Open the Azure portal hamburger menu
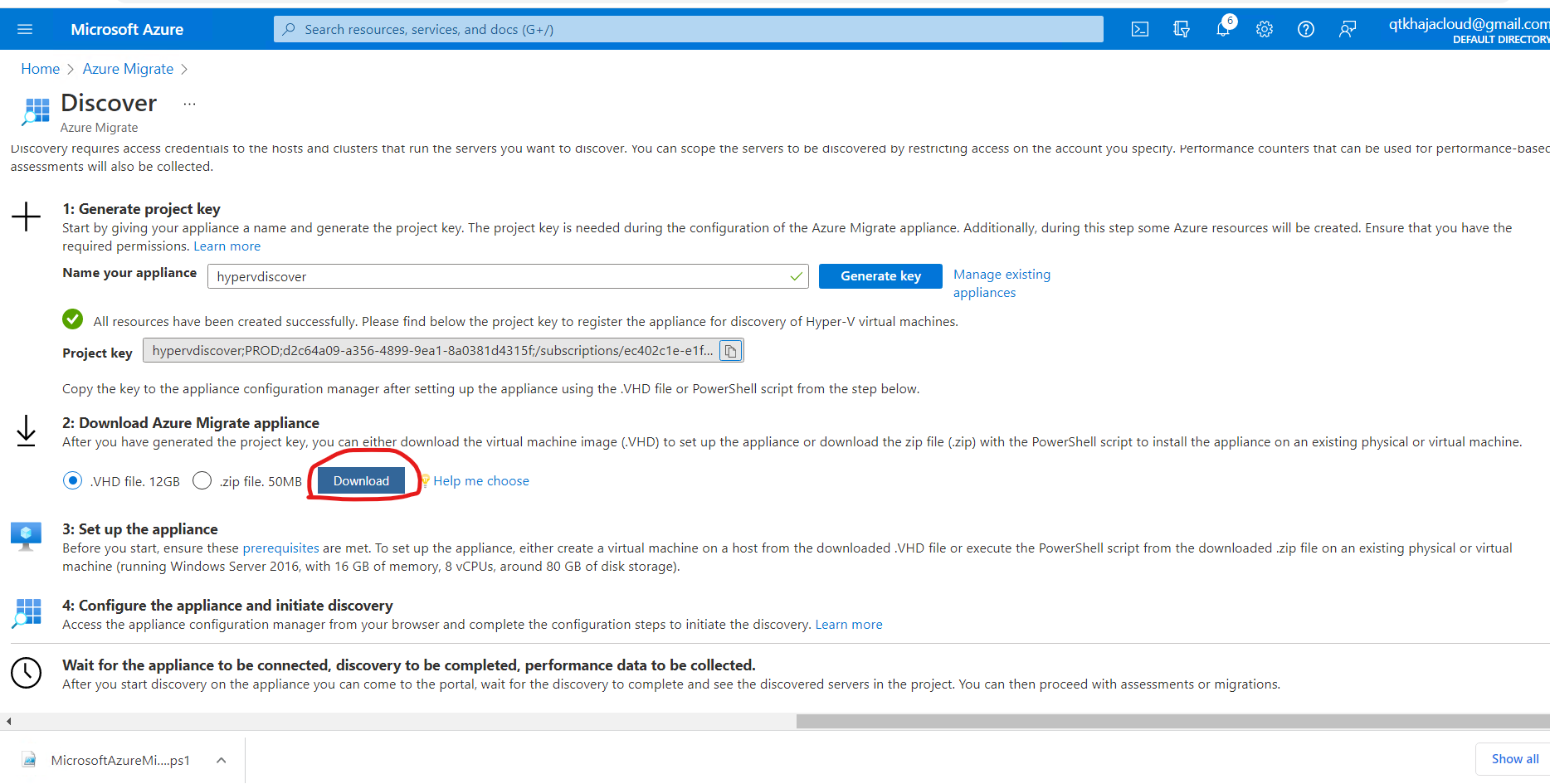Screen dimensions: 1550x784 [x=25, y=29]
